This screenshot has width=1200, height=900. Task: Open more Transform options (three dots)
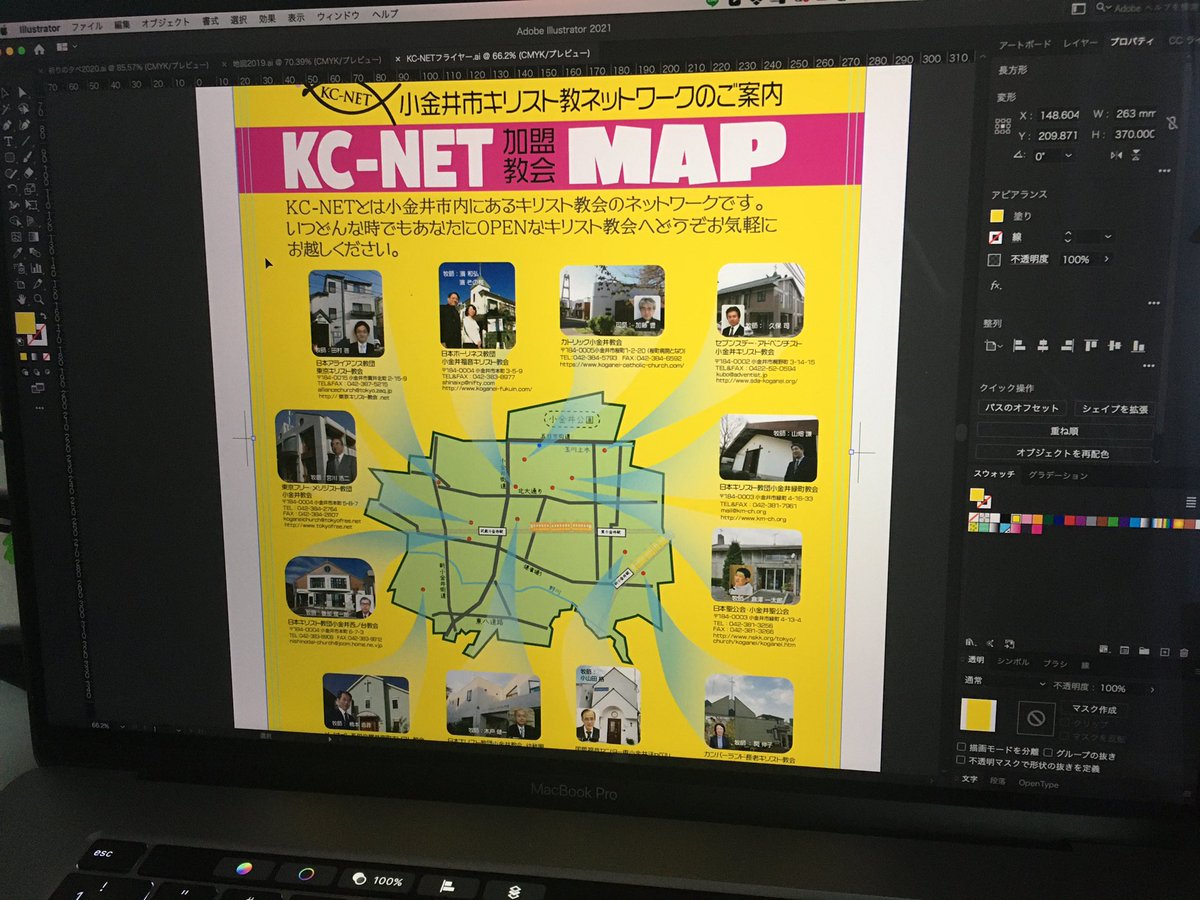(1165, 171)
